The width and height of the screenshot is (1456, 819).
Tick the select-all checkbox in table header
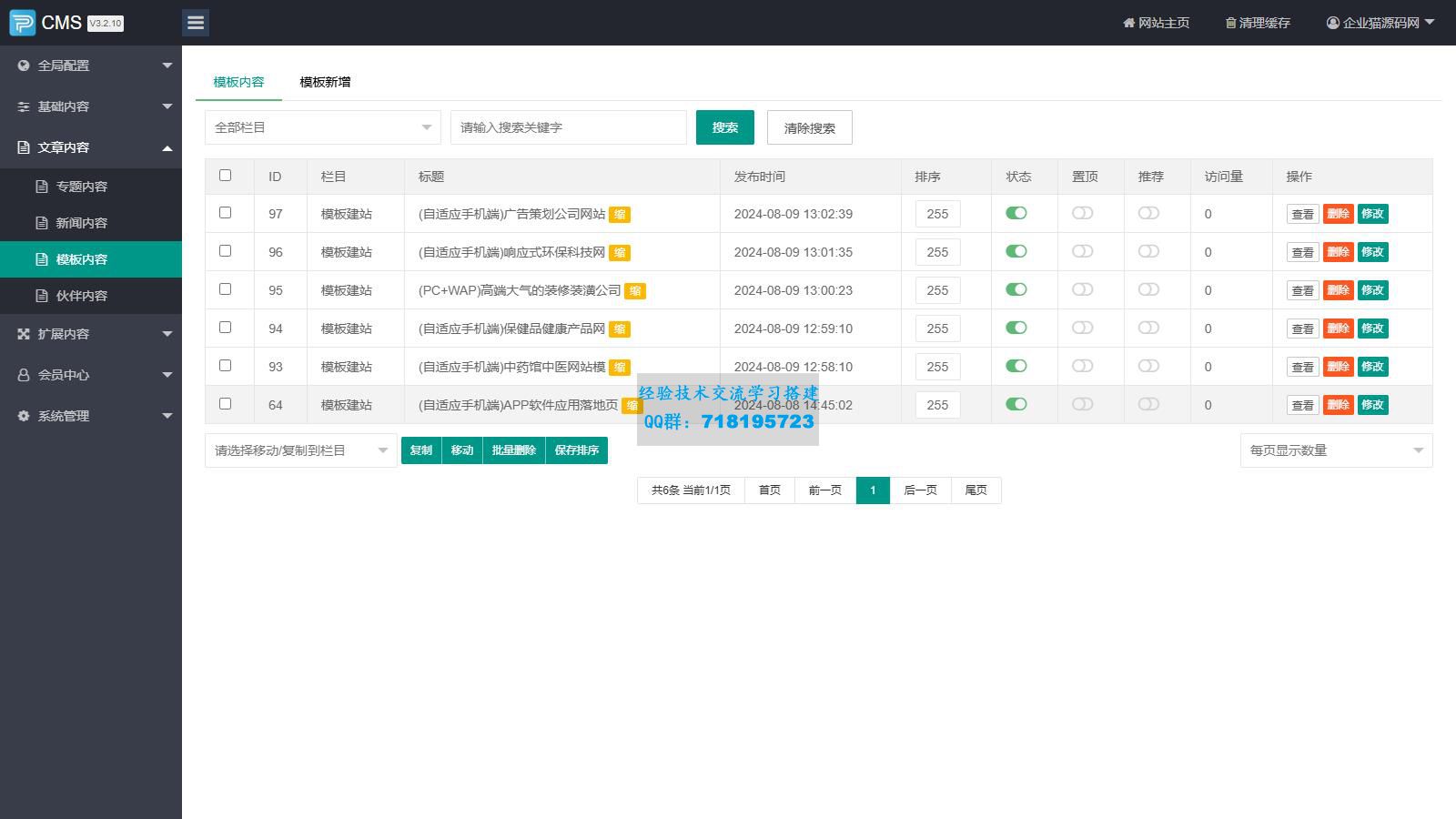click(x=226, y=175)
